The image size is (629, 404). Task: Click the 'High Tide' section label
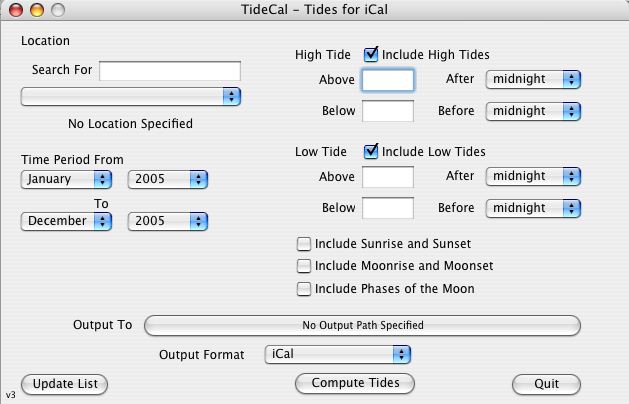click(x=323, y=55)
